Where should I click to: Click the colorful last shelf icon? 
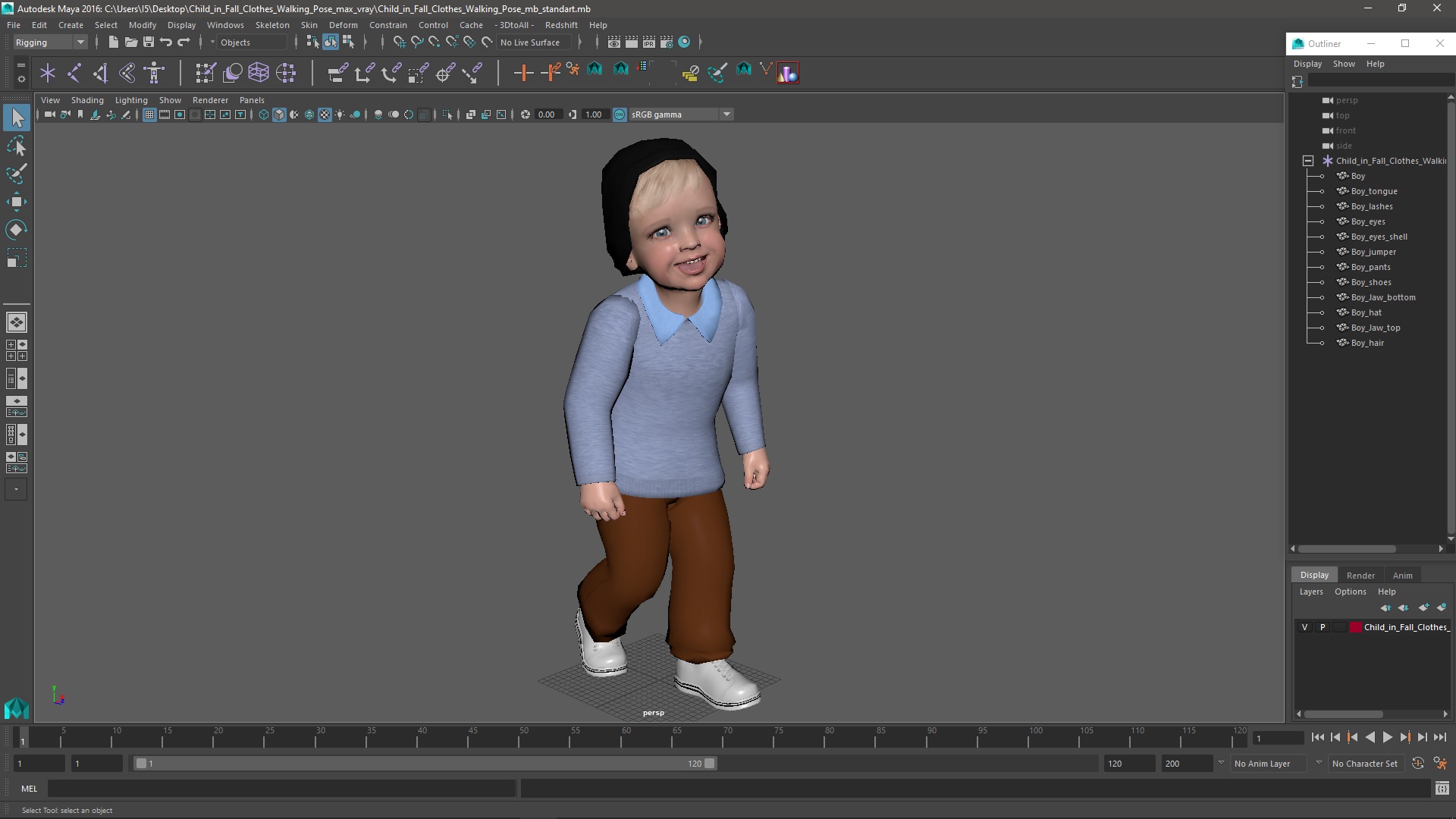787,73
